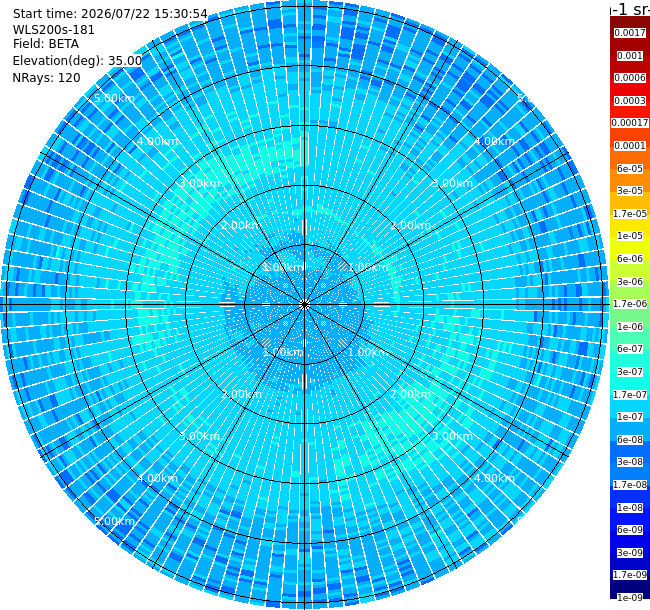The height and width of the screenshot is (610, 650).
Task: Click the lower-left 5.00km range label
Action: click(x=114, y=521)
